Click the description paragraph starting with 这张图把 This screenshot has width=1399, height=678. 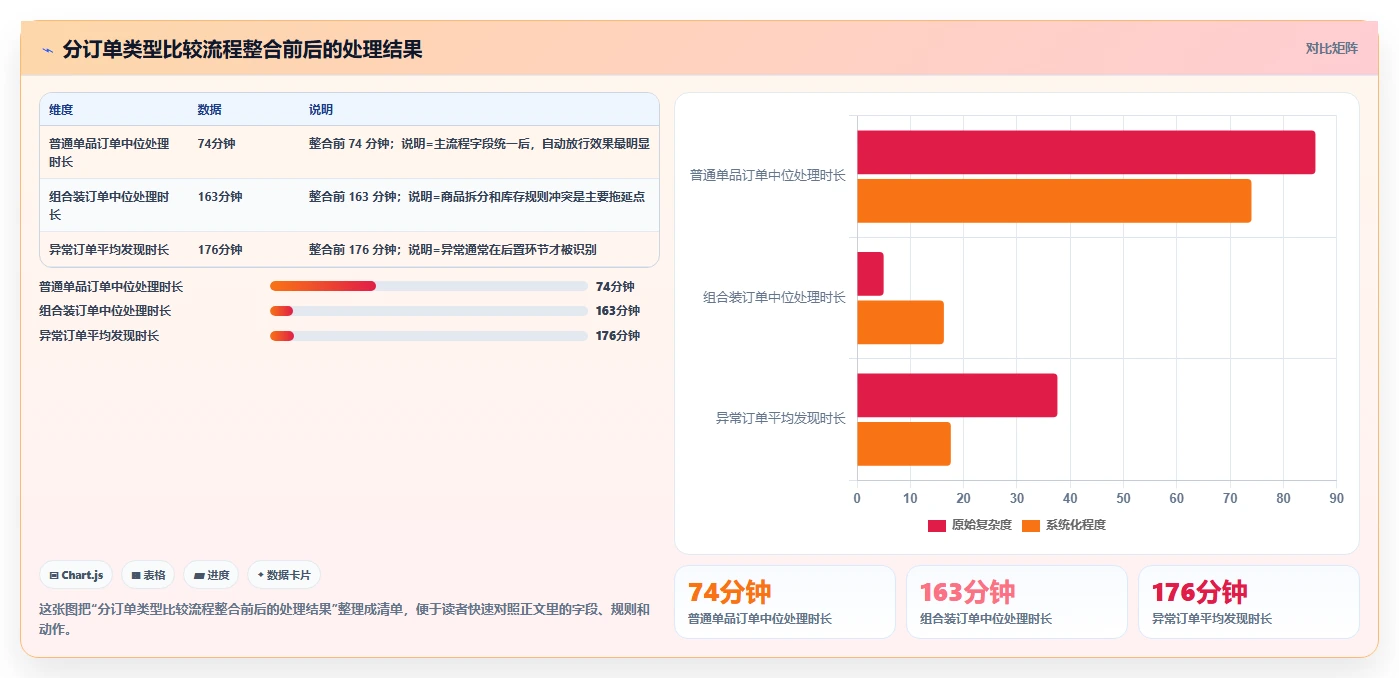point(344,620)
